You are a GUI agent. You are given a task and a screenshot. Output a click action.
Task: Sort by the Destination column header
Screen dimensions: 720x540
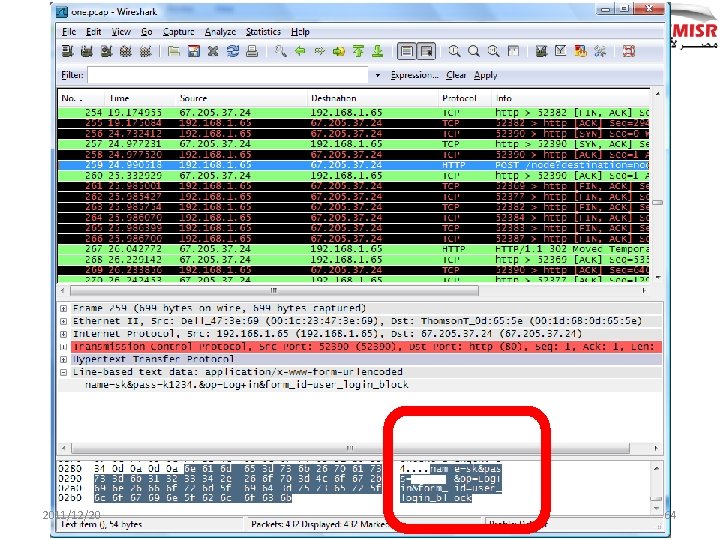tap(373, 98)
